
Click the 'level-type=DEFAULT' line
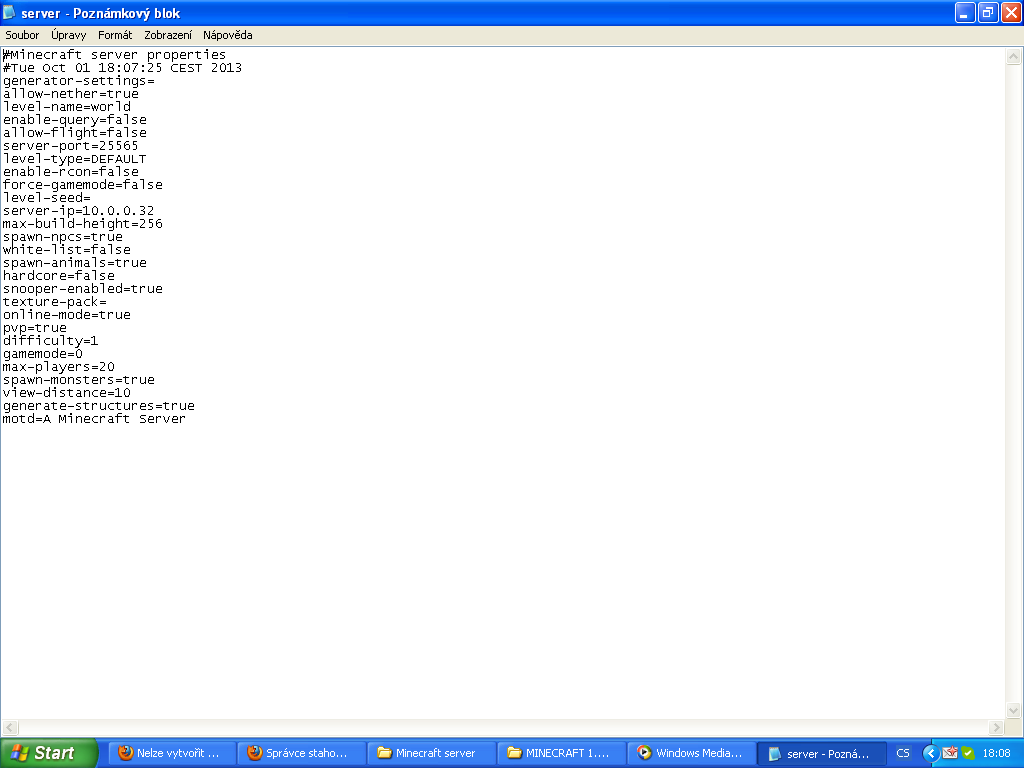pos(74,159)
